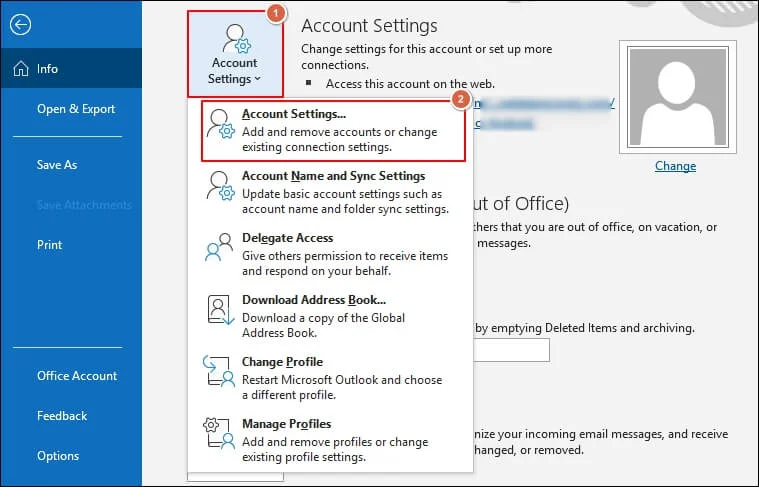Select Download Address Book... item
This screenshot has height=487, width=759.
[x=330, y=316]
